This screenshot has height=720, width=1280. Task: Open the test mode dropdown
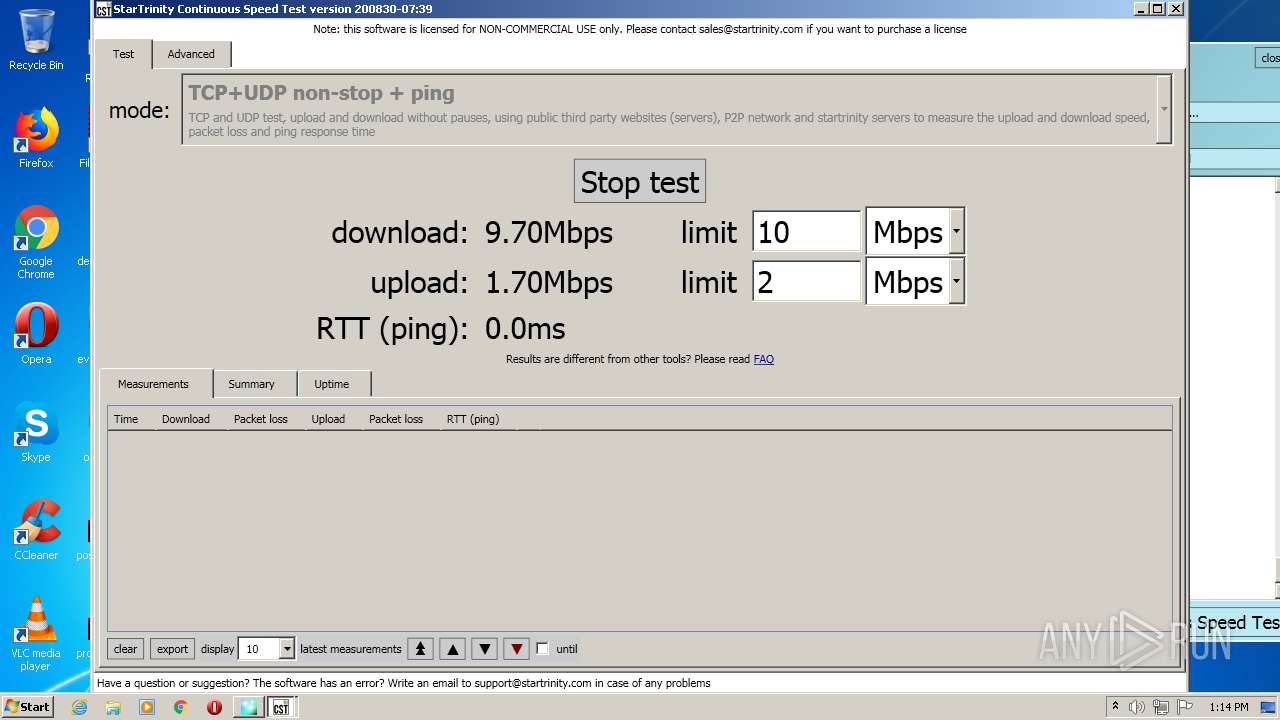tap(1164, 109)
